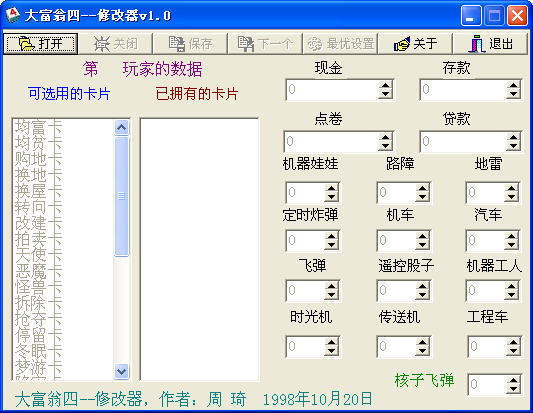Increase the 地雷 landmine count

click(x=511, y=188)
